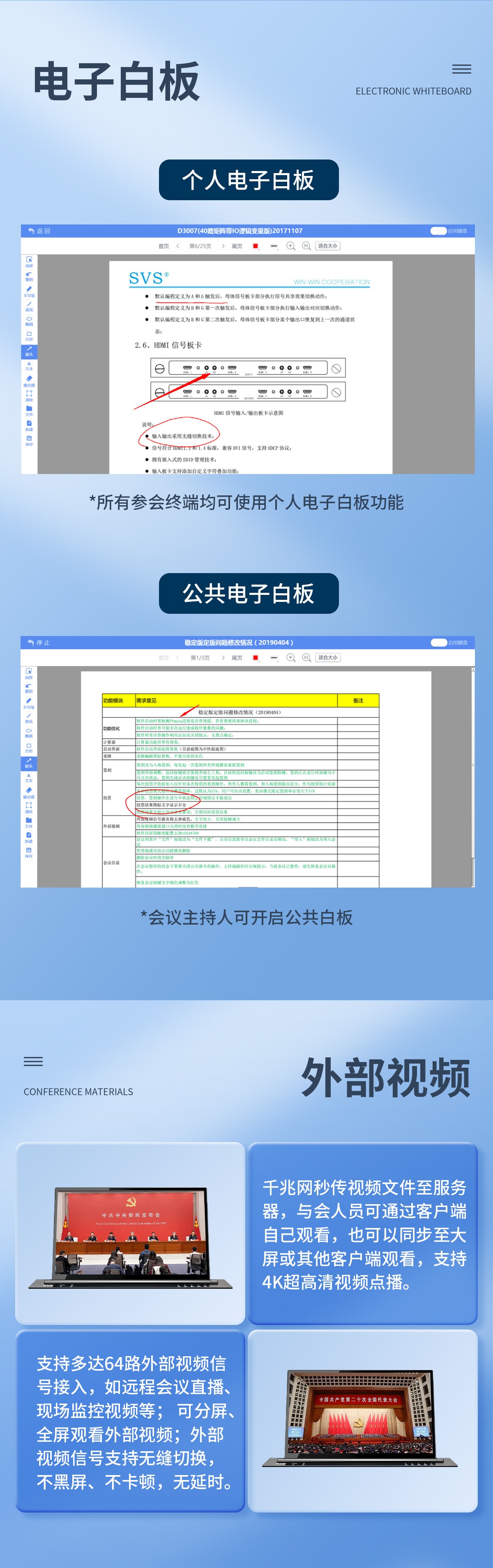This screenshot has height=1568, width=493.
Task: Go to 首页 in personal whiteboard
Action: tap(164, 246)
